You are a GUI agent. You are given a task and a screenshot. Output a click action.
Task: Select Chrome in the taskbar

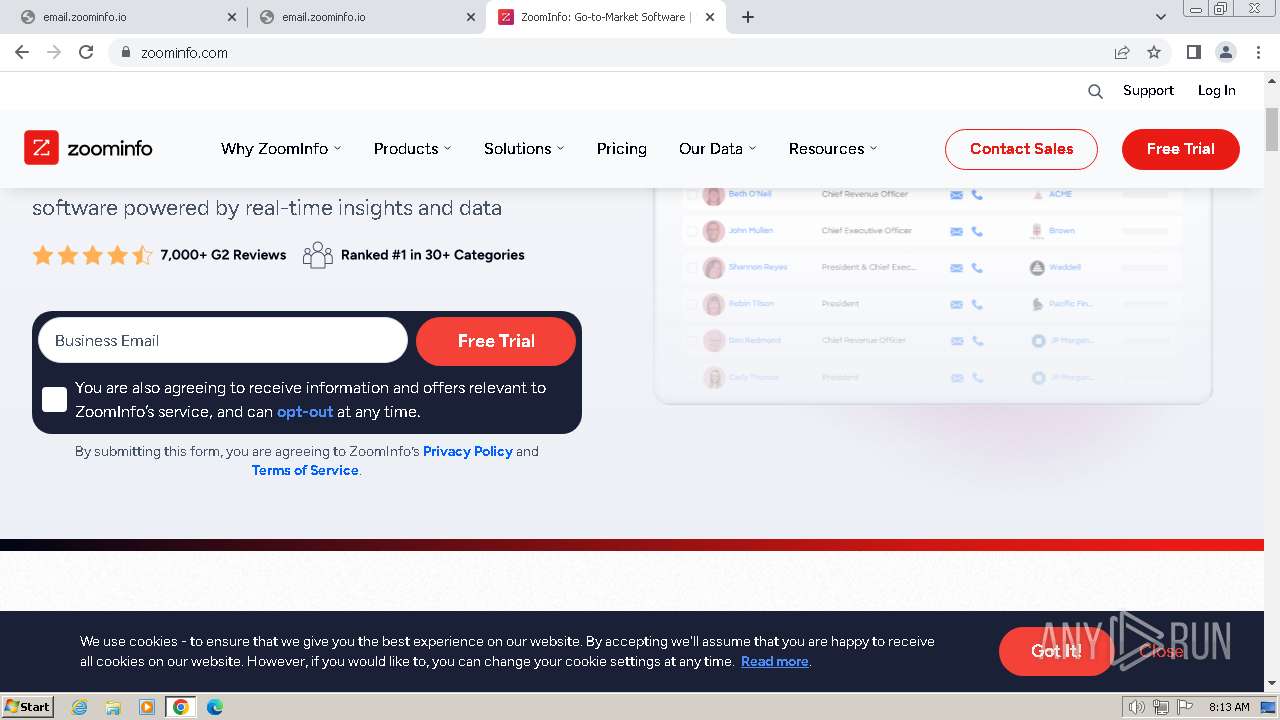pyautogui.click(x=181, y=707)
